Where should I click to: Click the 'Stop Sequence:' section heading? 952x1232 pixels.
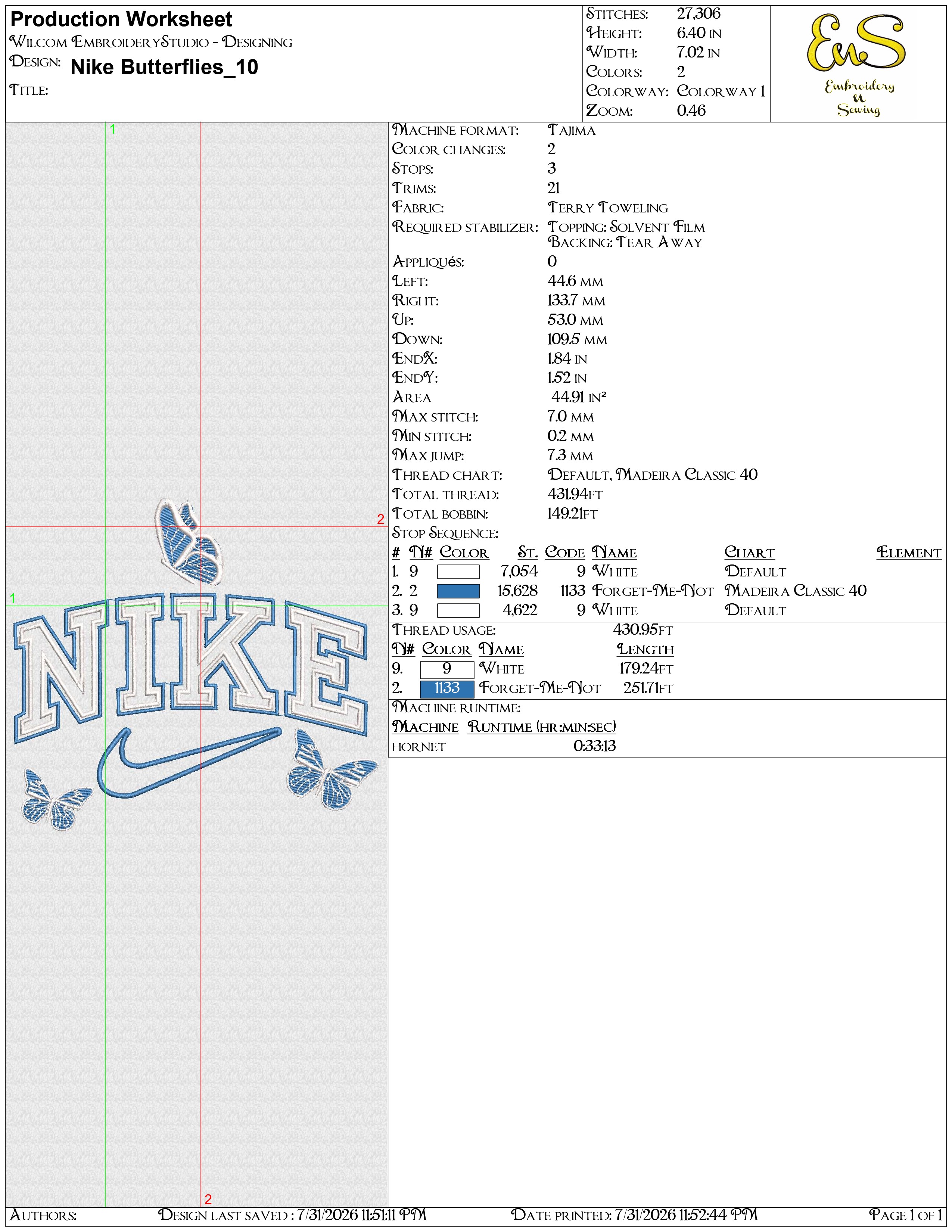click(445, 533)
